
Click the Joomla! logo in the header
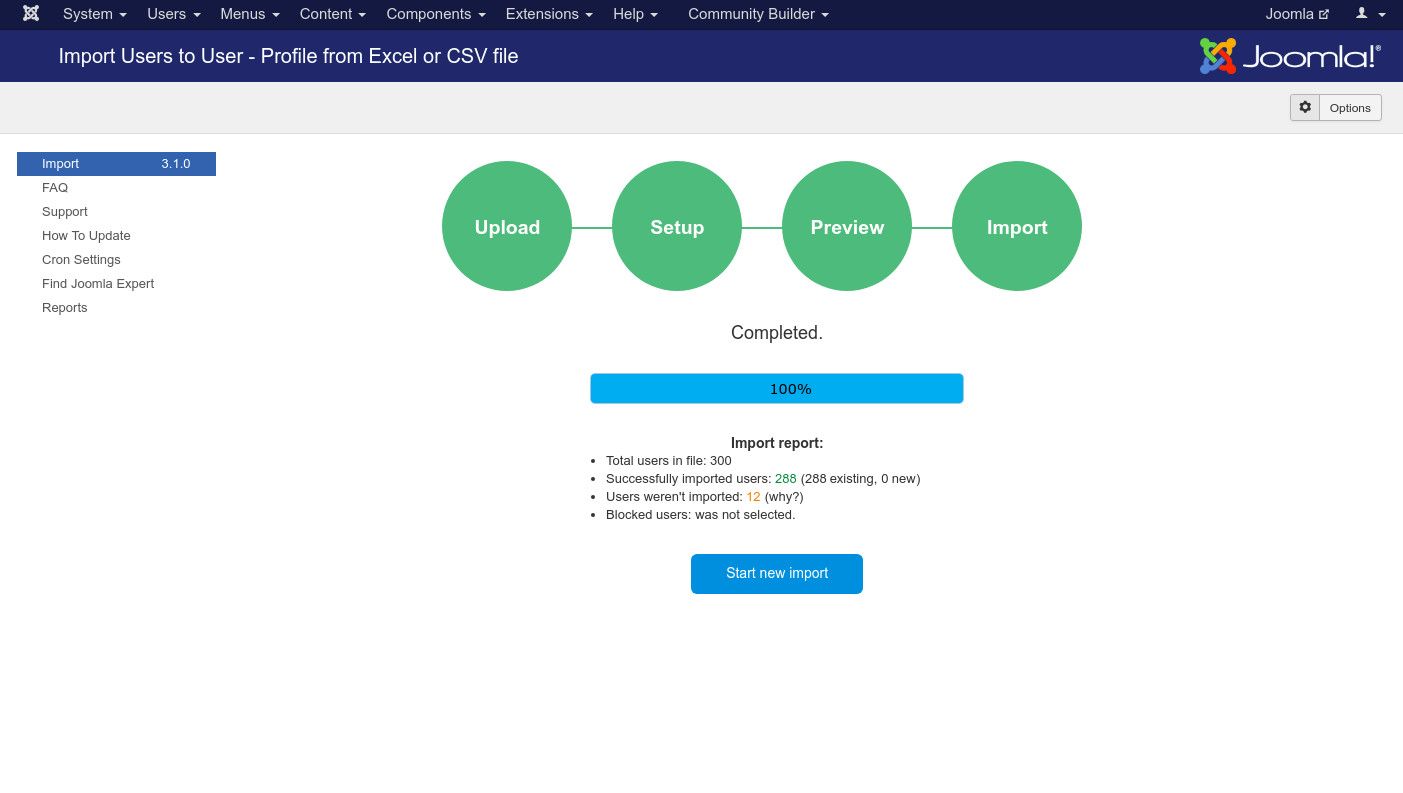pyautogui.click(x=1290, y=56)
